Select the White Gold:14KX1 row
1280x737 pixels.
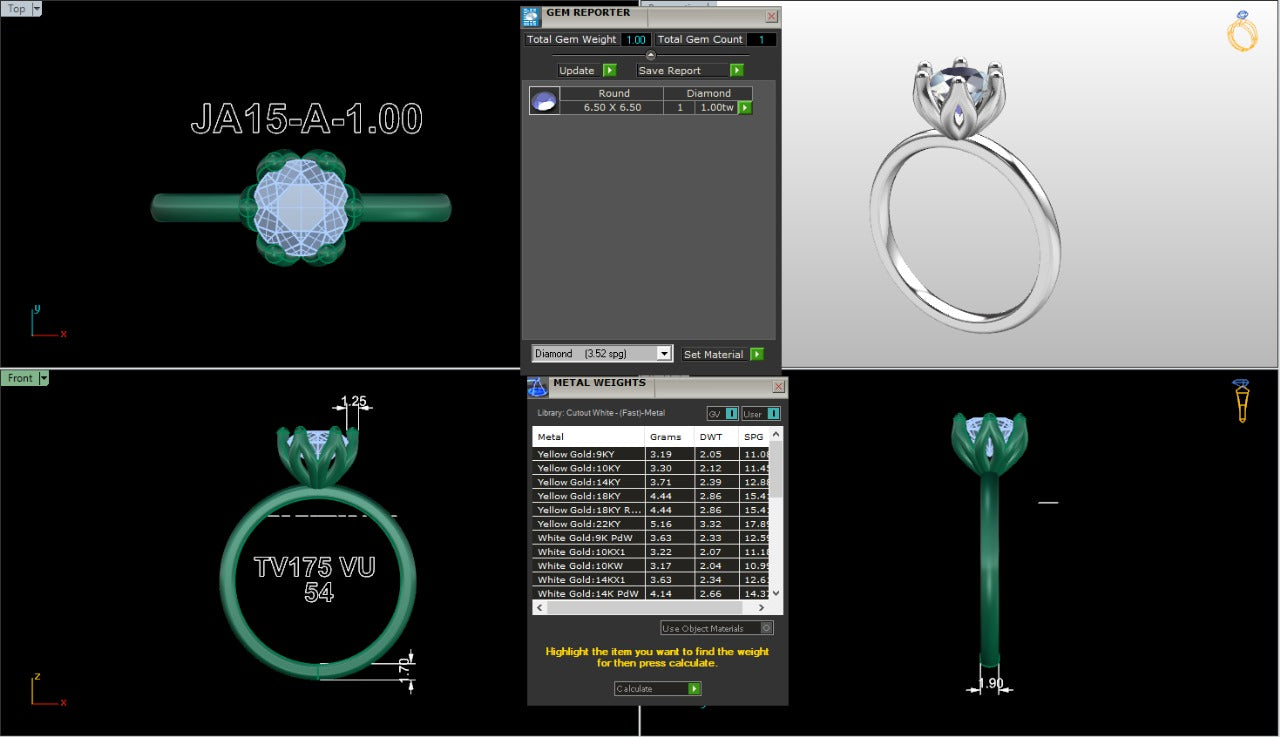pyautogui.click(x=652, y=580)
